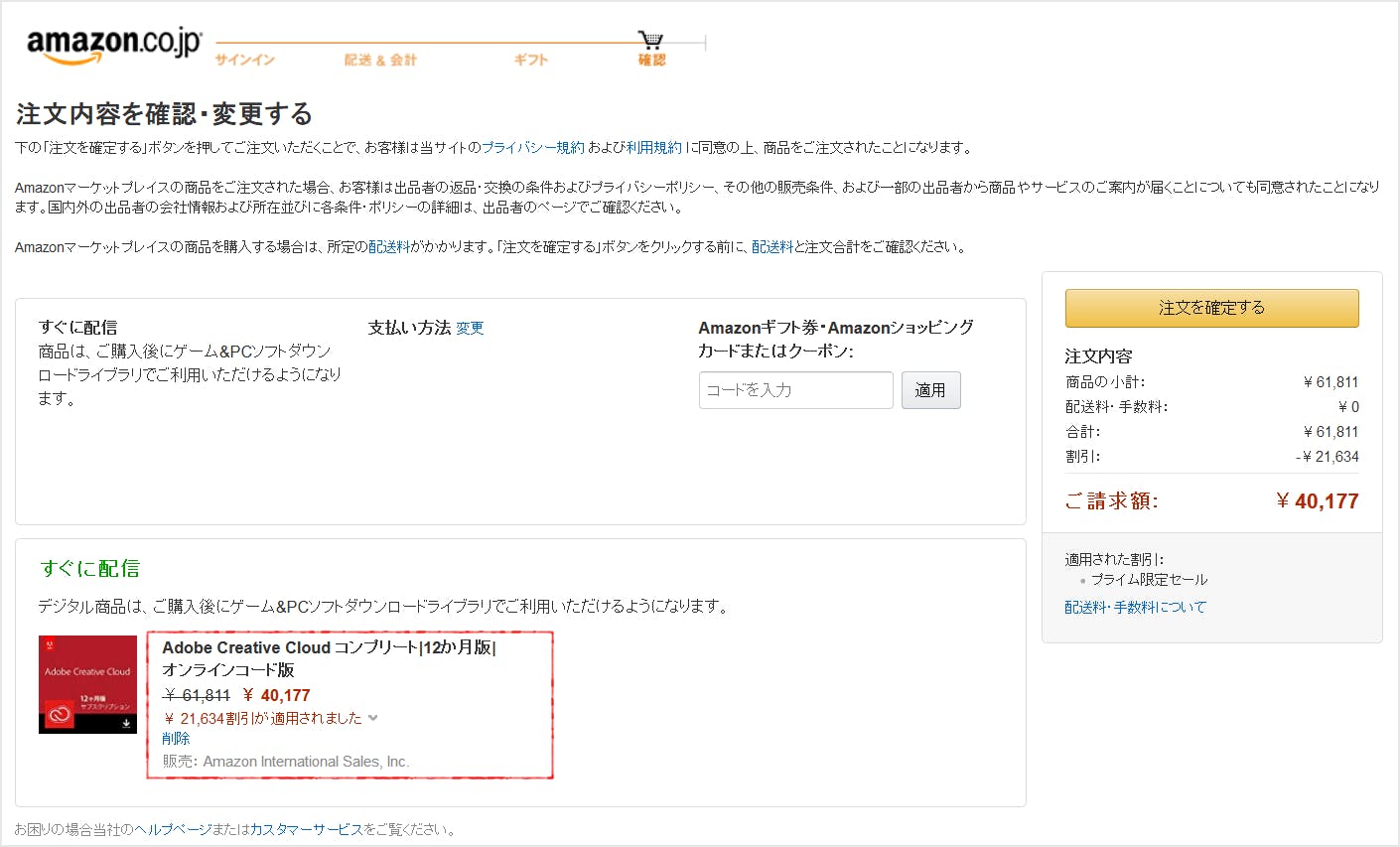Open 配送料・手数料について link

pos(1136,607)
